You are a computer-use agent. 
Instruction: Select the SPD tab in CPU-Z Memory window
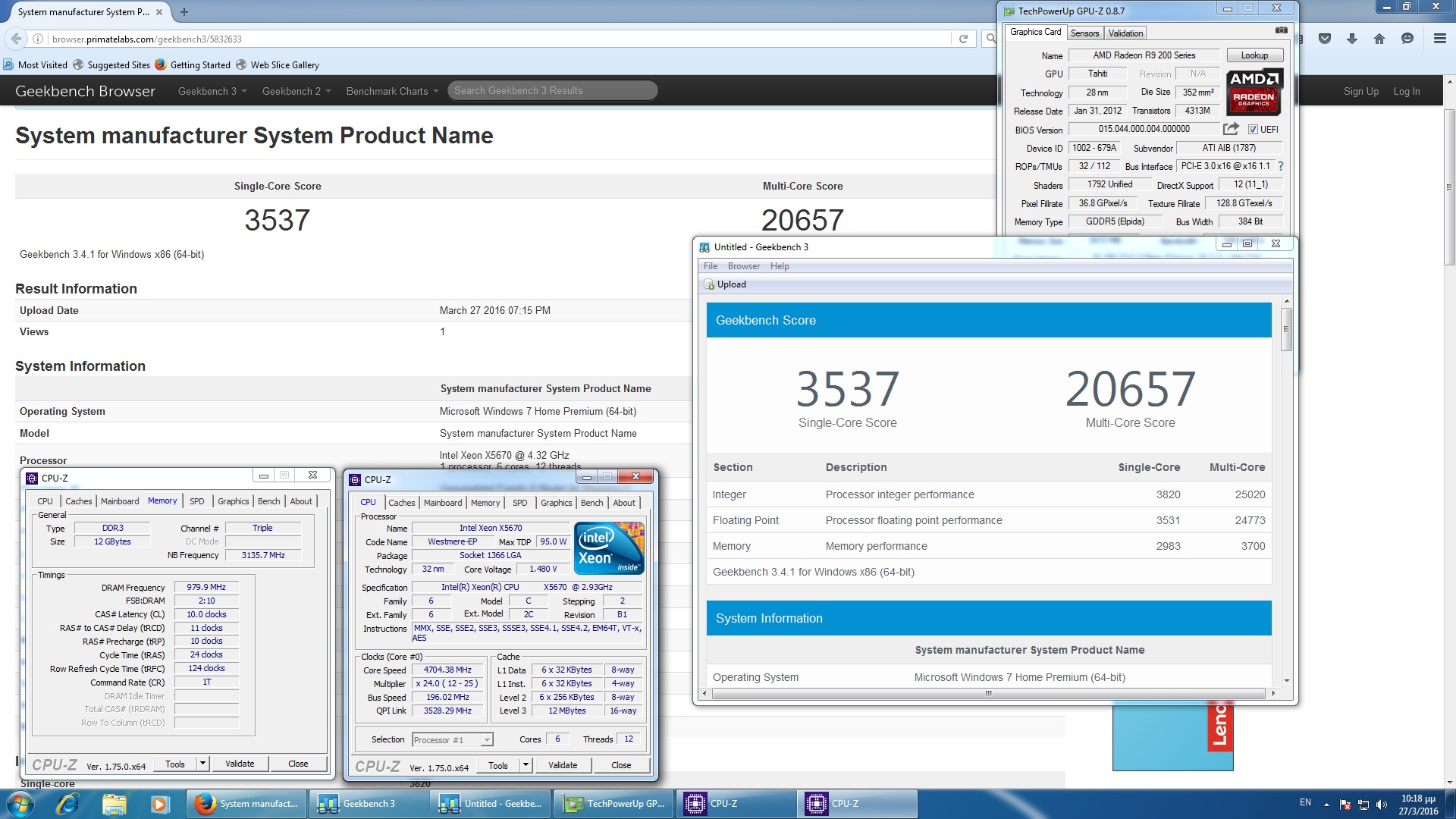pos(196,501)
